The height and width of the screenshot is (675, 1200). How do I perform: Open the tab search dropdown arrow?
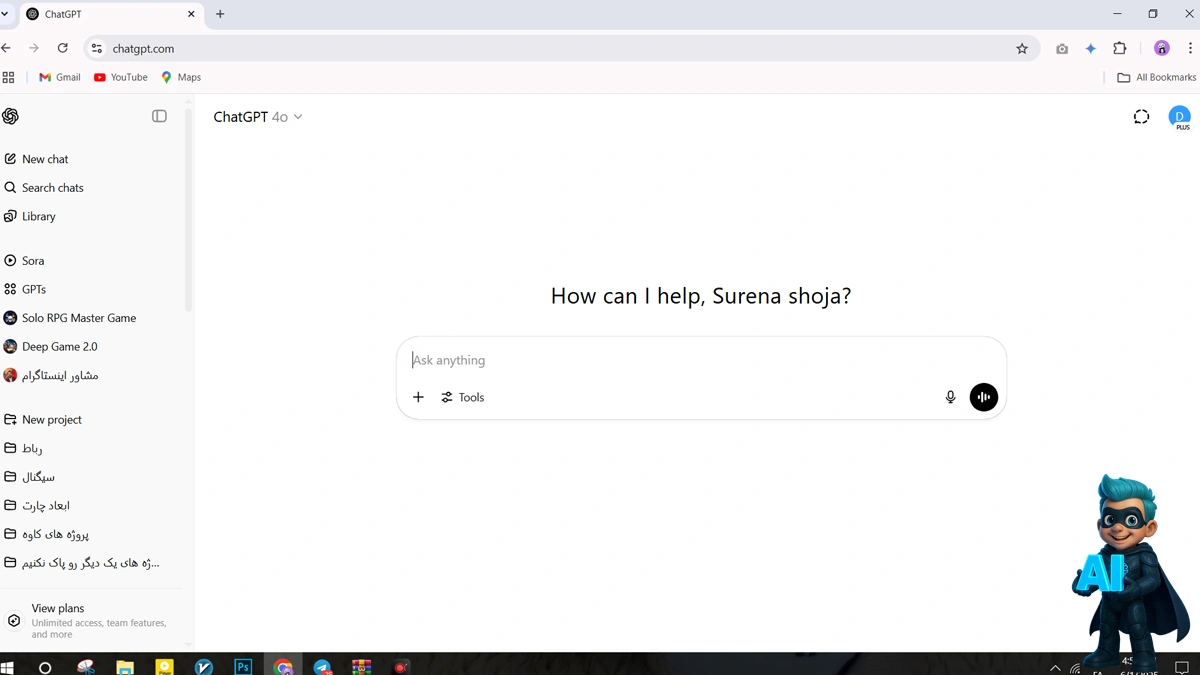coord(5,14)
